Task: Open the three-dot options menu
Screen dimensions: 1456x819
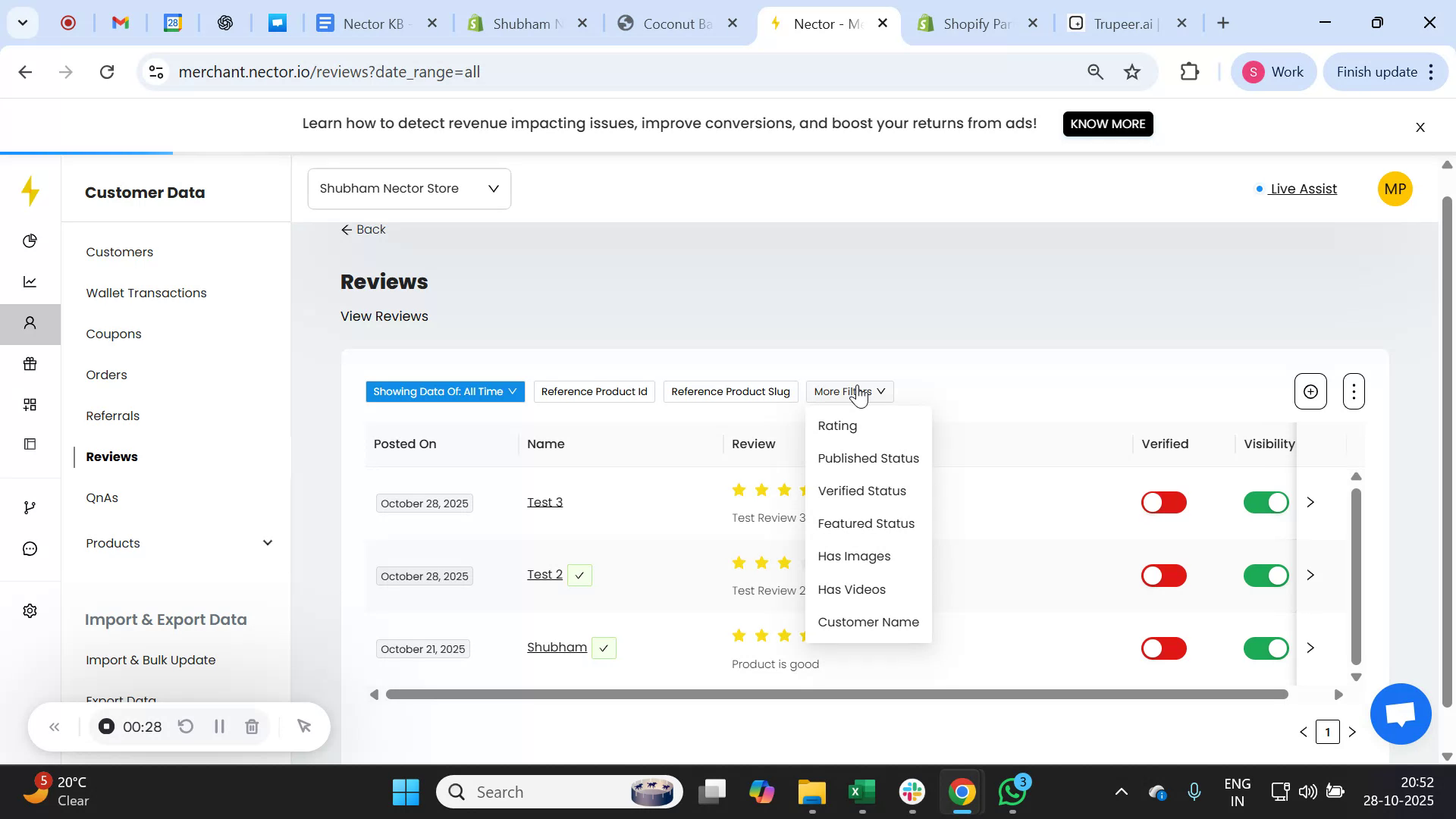Action: point(1354,392)
